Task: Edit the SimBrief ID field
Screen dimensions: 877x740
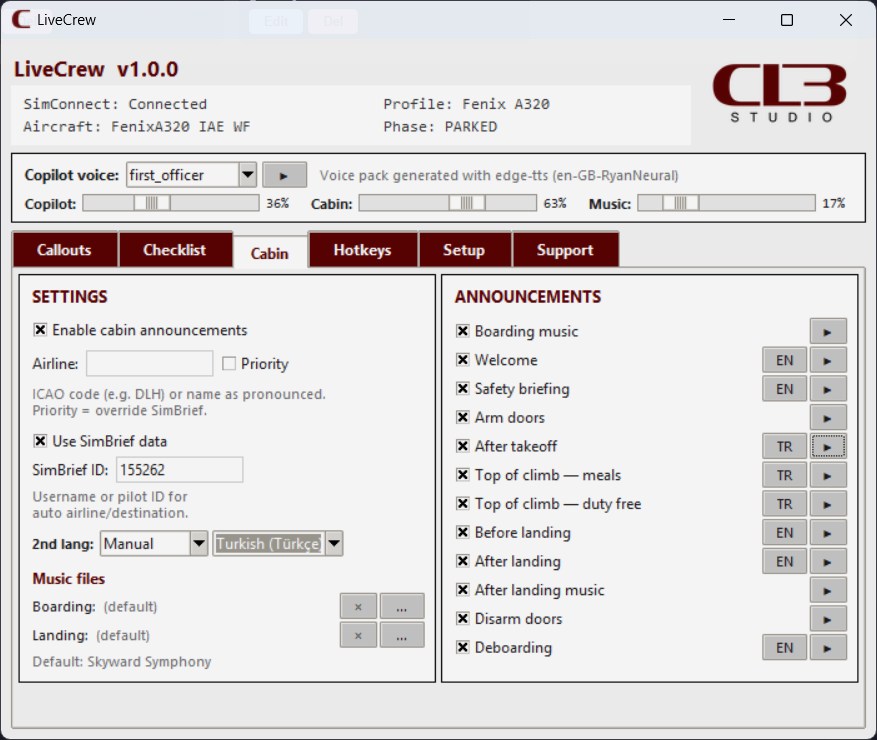Action: [x=180, y=468]
